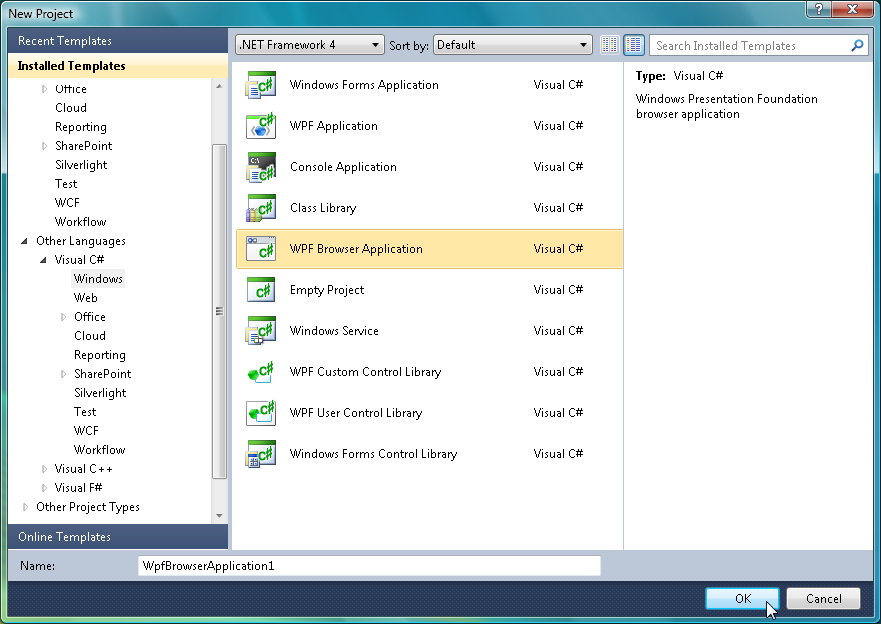
Task: Click the project Name input field
Action: pos(369,566)
